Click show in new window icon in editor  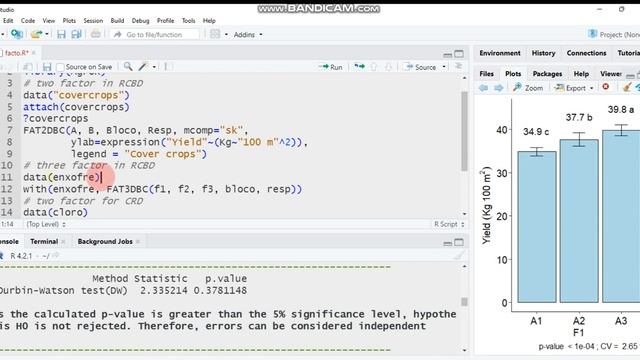pyautogui.click(x=28, y=67)
